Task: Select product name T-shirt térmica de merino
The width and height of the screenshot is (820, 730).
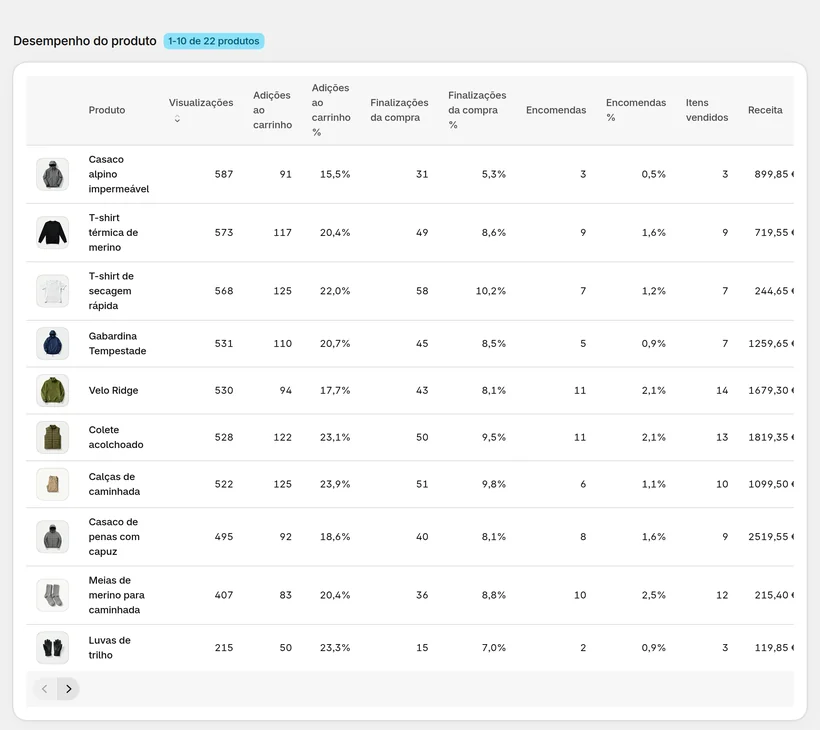Action: click(x=113, y=232)
